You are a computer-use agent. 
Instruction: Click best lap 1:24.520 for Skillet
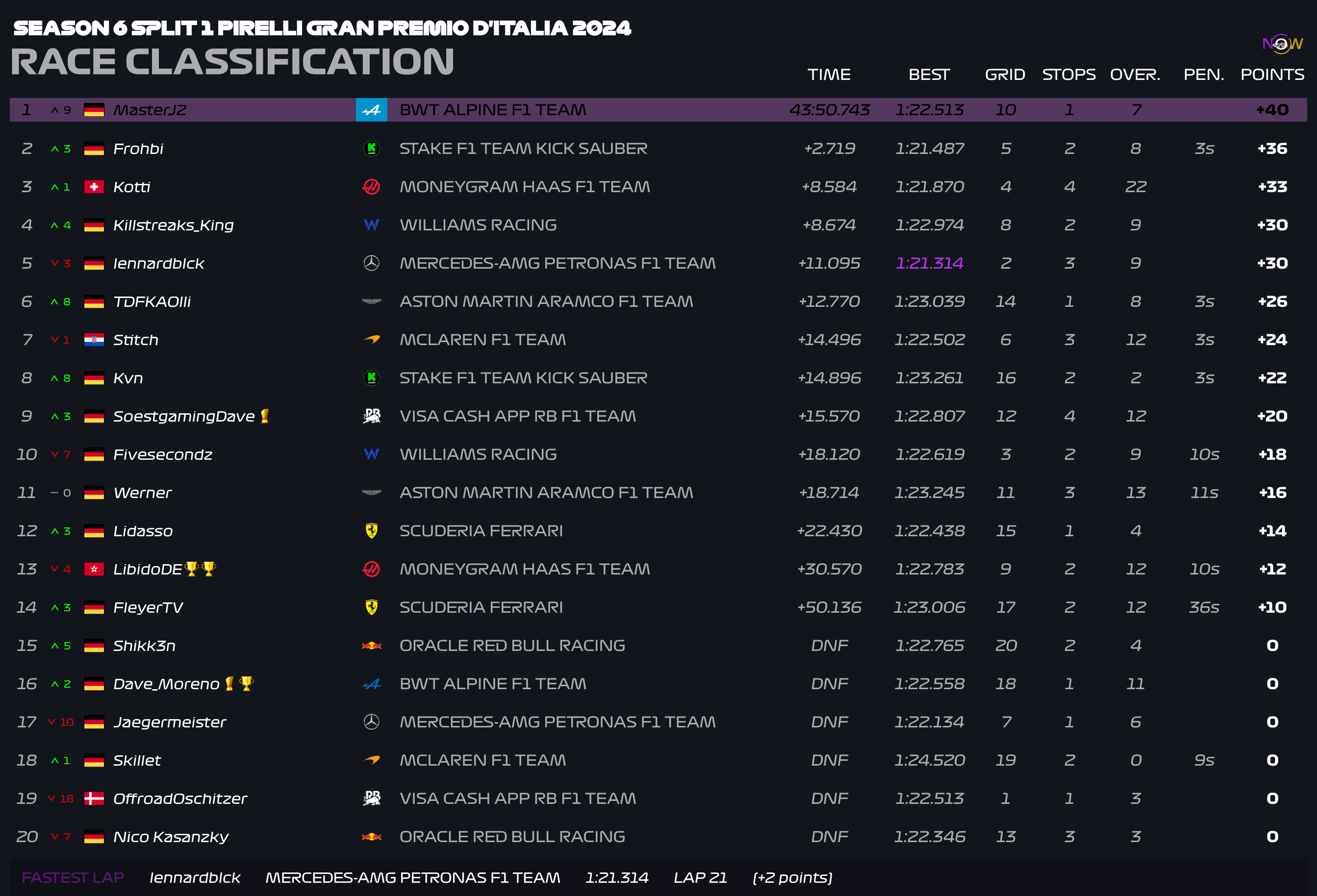[x=929, y=761]
